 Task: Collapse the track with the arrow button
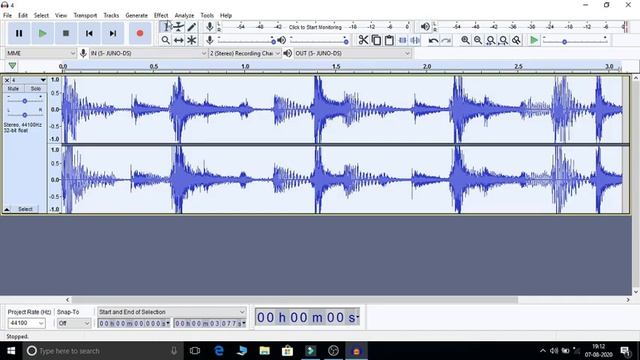click(7, 209)
